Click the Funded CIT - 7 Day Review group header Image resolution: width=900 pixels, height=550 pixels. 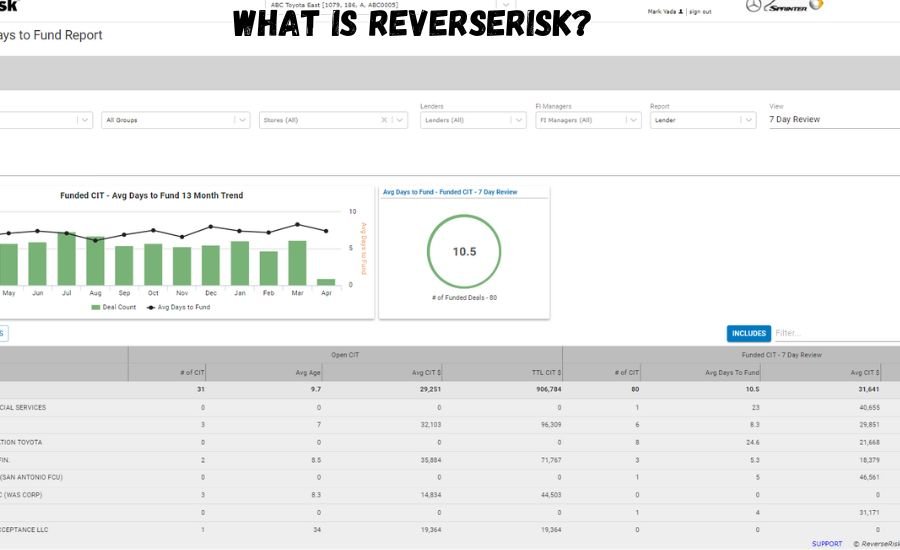click(x=781, y=355)
